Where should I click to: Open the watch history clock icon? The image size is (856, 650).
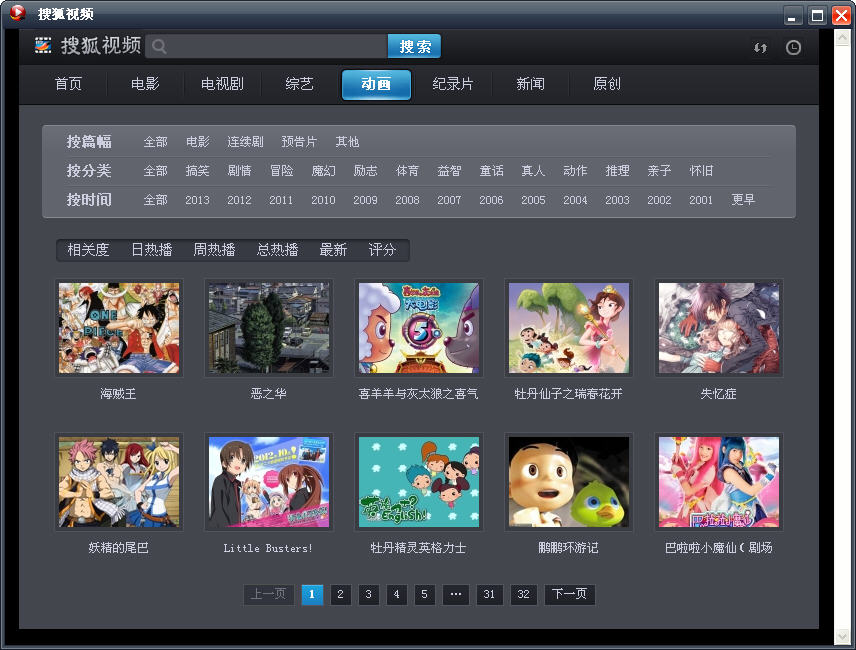pyautogui.click(x=793, y=47)
